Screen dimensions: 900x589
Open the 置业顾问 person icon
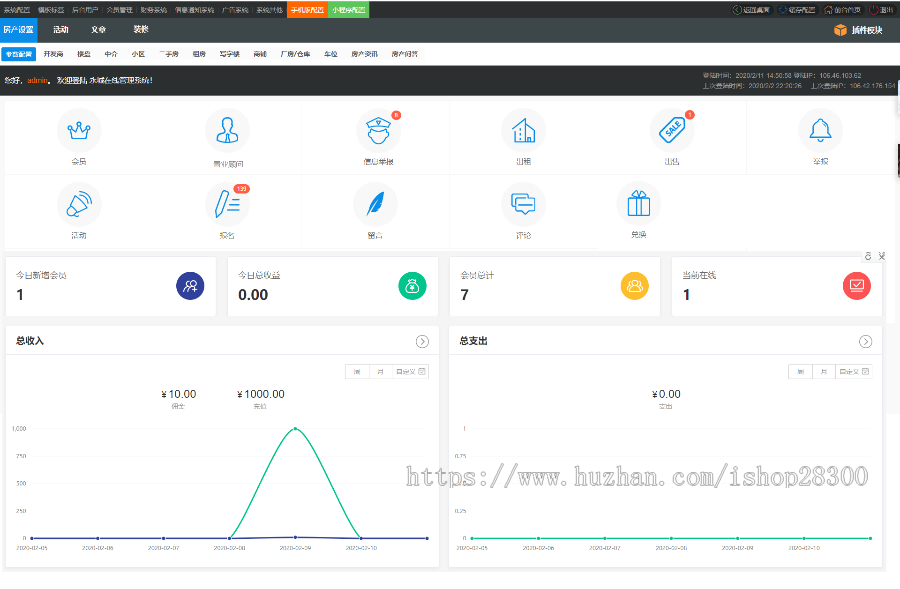point(227,131)
